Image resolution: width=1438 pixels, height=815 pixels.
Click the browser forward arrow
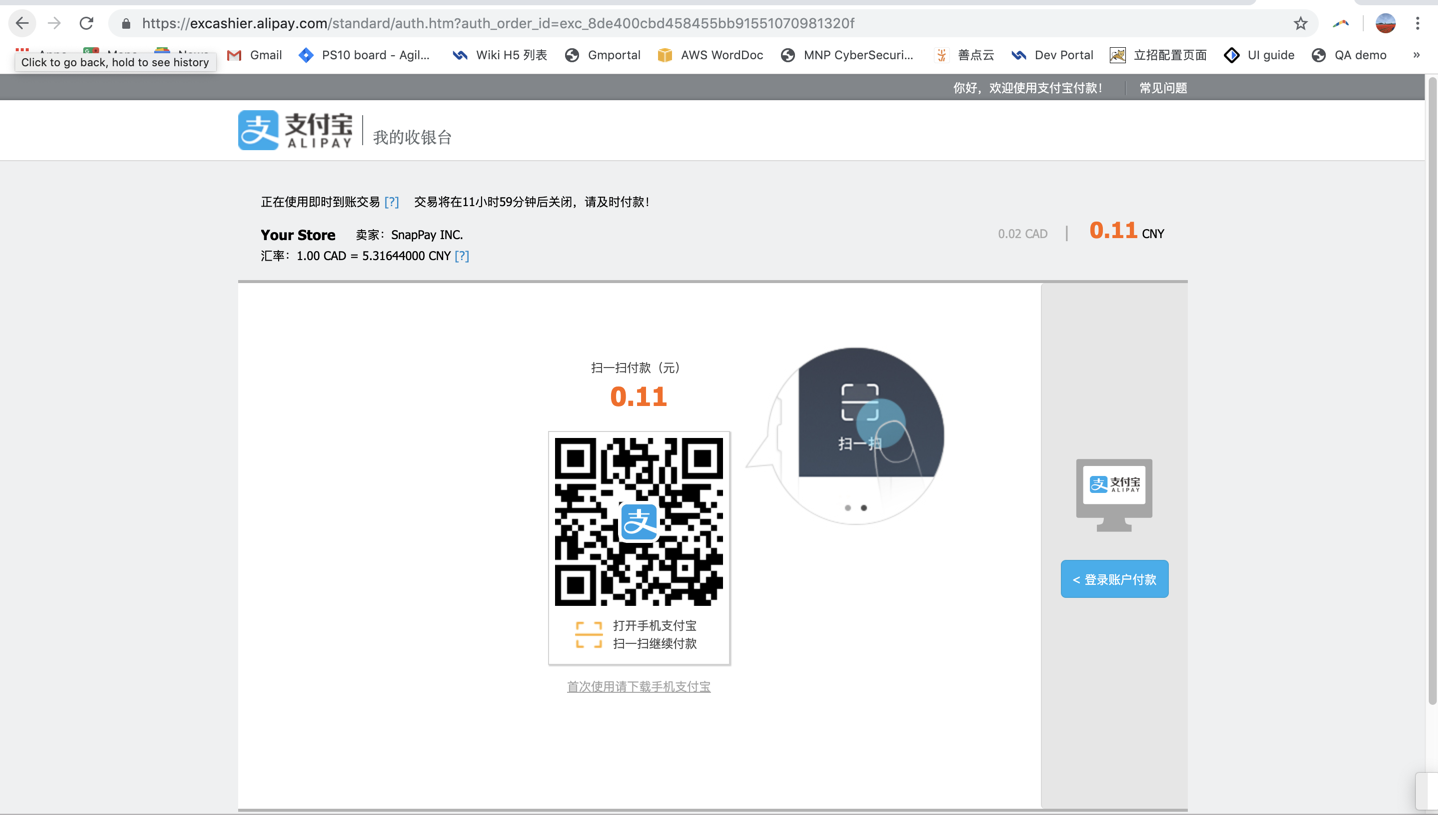pyautogui.click(x=54, y=23)
